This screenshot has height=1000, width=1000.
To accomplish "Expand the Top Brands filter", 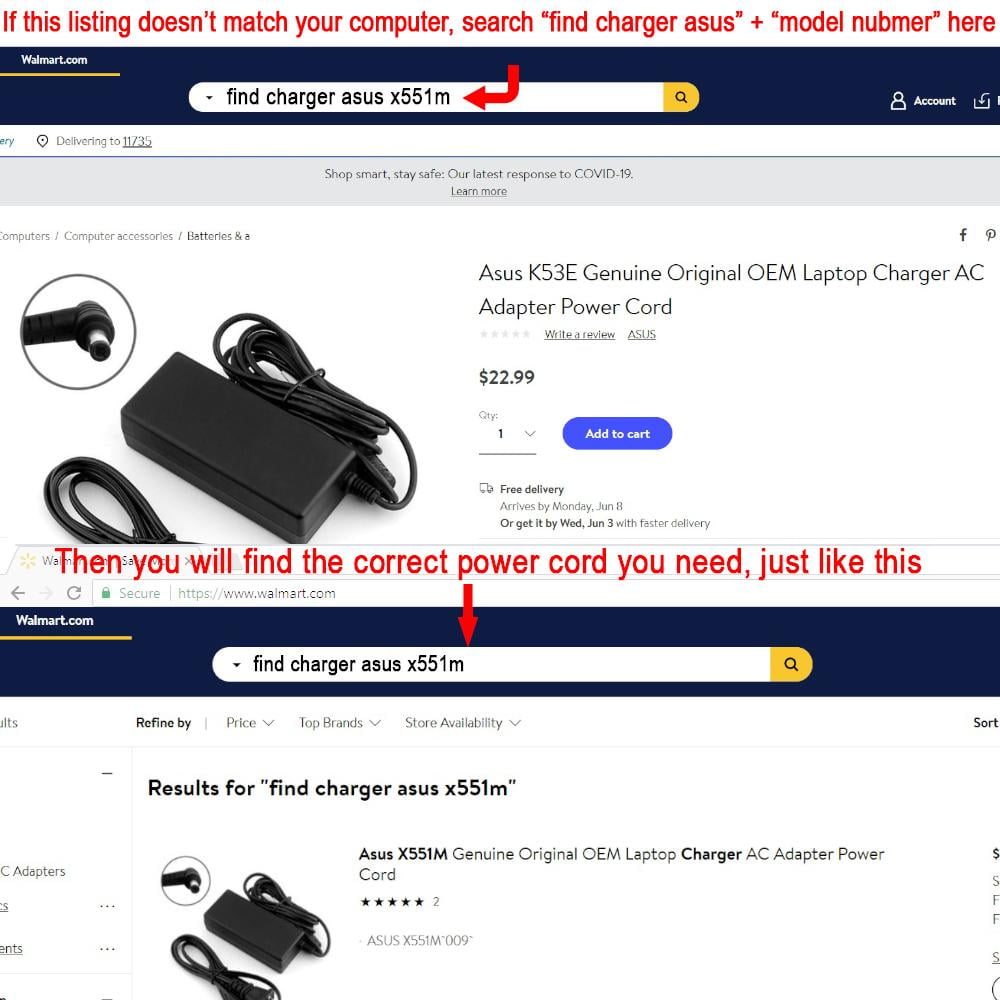I will point(339,723).
